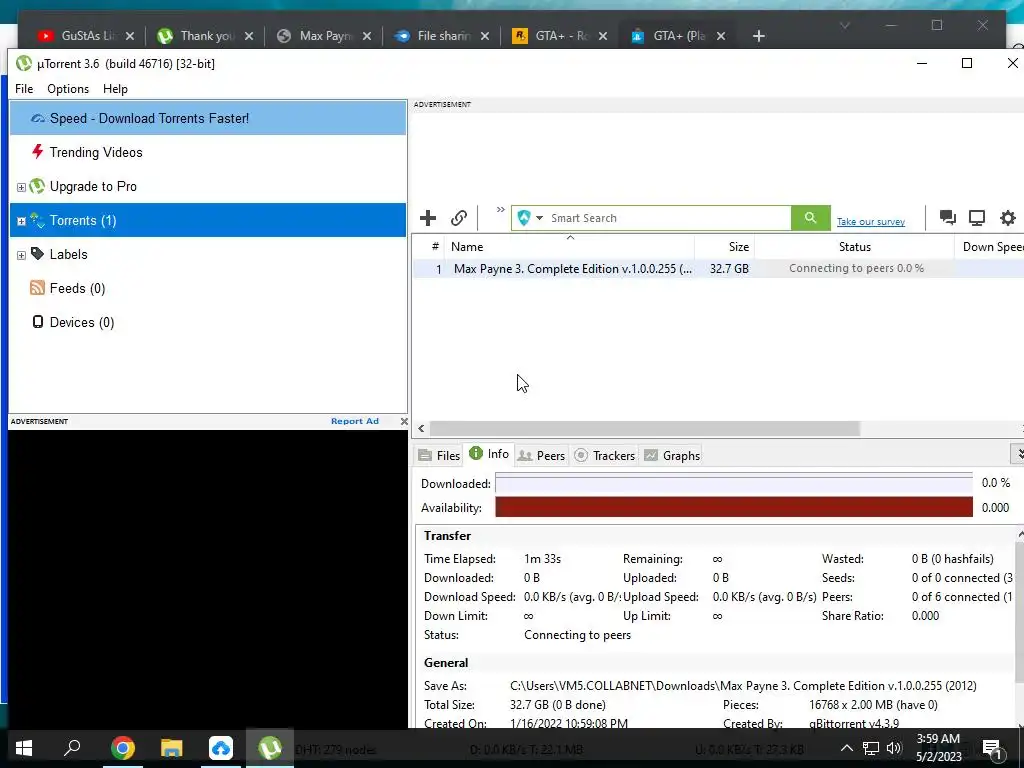The image size is (1024, 768).
Task: Click the Feeds RSS icon
Action: click(37, 287)
